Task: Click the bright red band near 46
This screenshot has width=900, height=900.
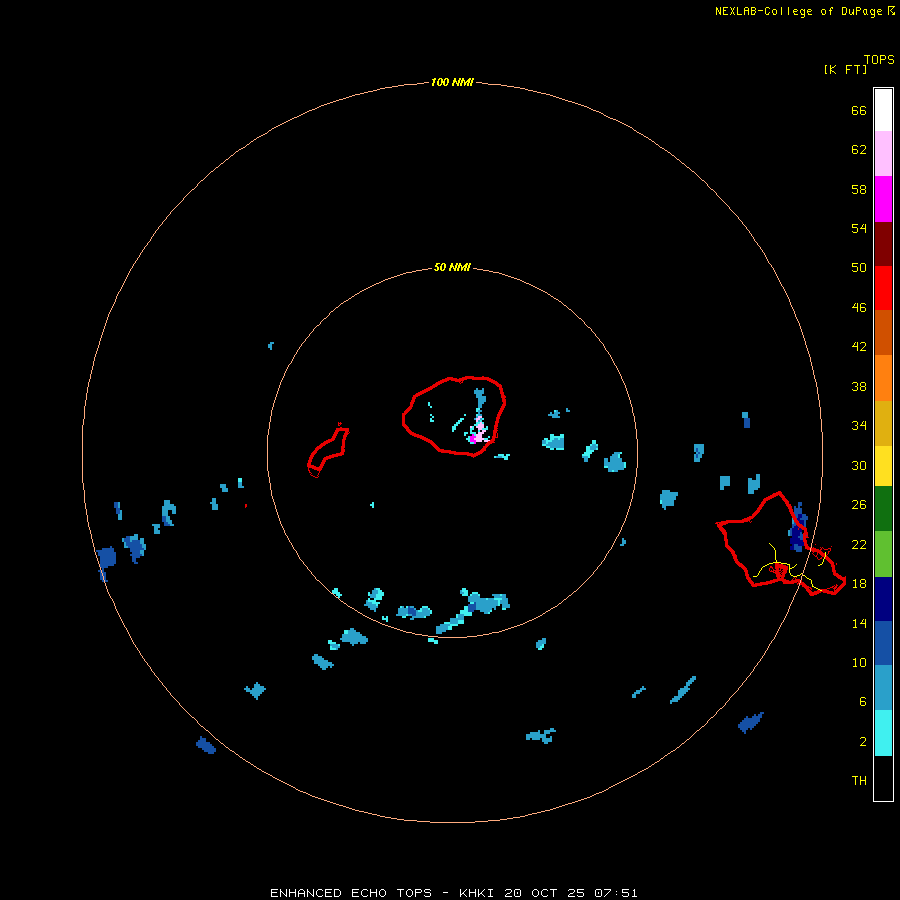Action: tap(883, 288)
